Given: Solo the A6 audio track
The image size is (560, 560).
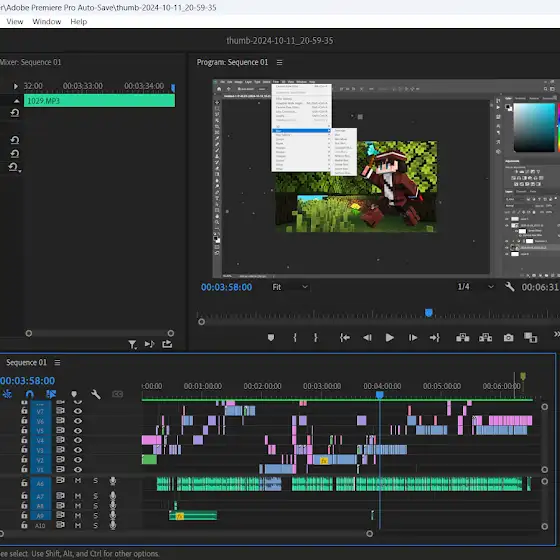Looking at the screenshot, I should click(95, 481).
